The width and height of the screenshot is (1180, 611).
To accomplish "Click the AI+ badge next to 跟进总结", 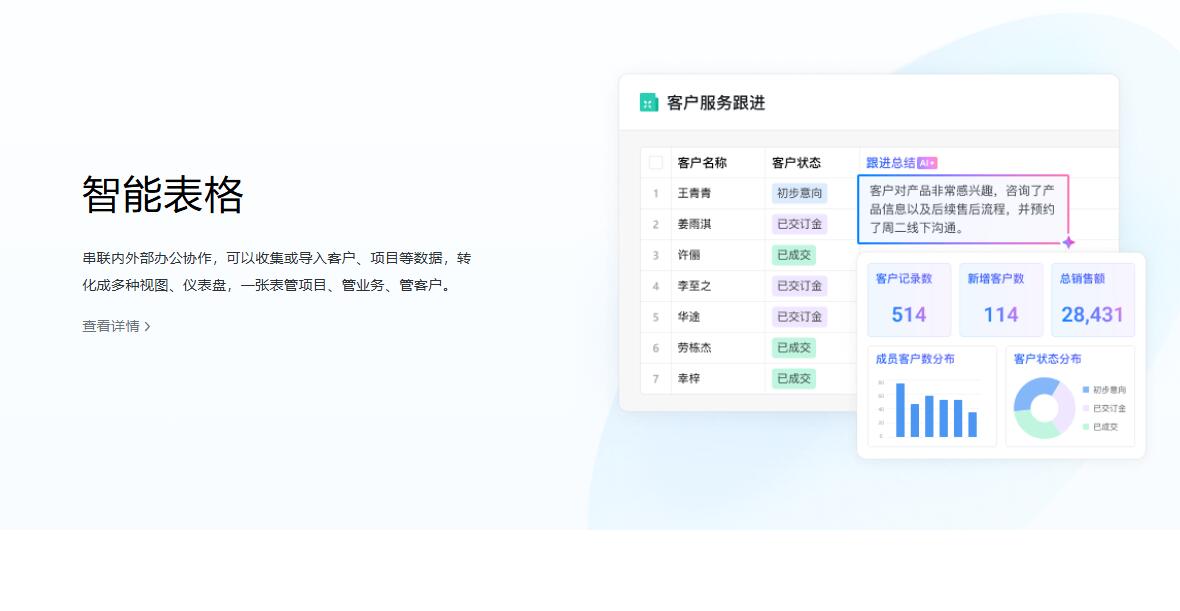I will click(x=927, y=161).
